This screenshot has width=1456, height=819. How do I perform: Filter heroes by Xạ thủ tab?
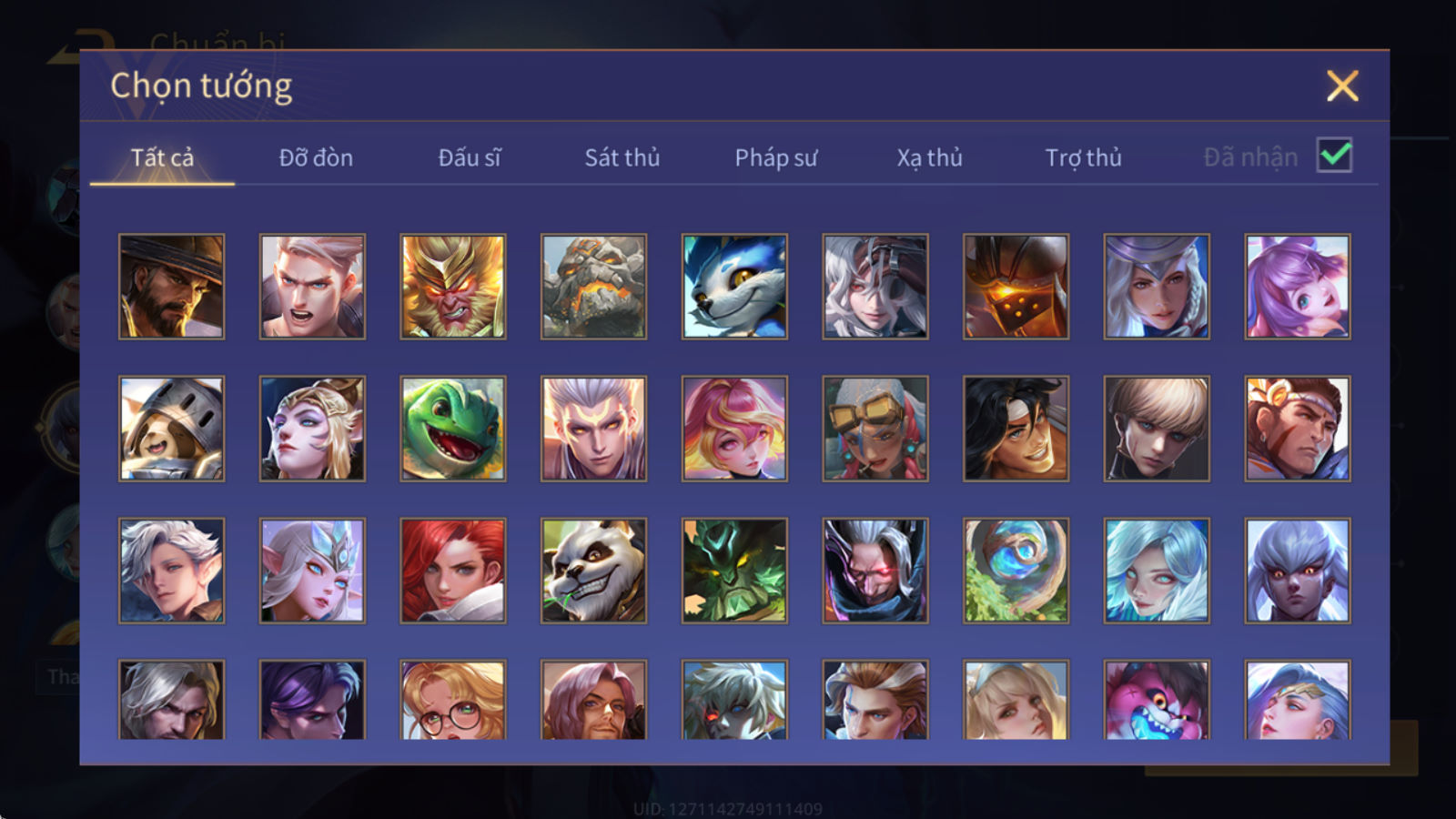tap(929, 157)
